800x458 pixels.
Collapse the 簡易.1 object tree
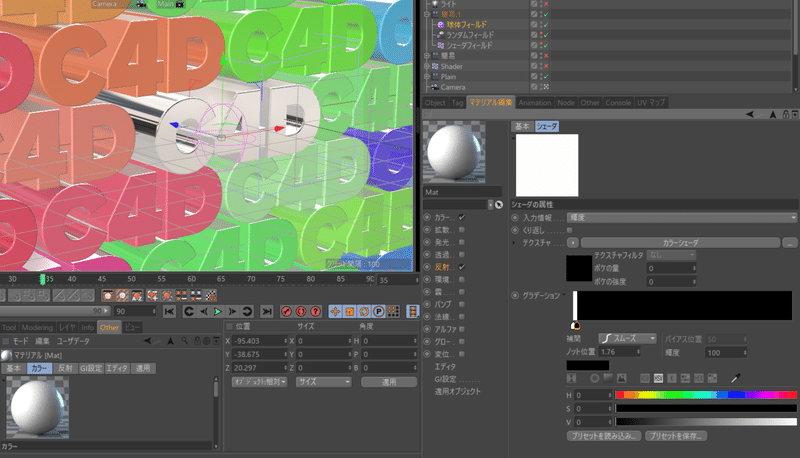427,14
